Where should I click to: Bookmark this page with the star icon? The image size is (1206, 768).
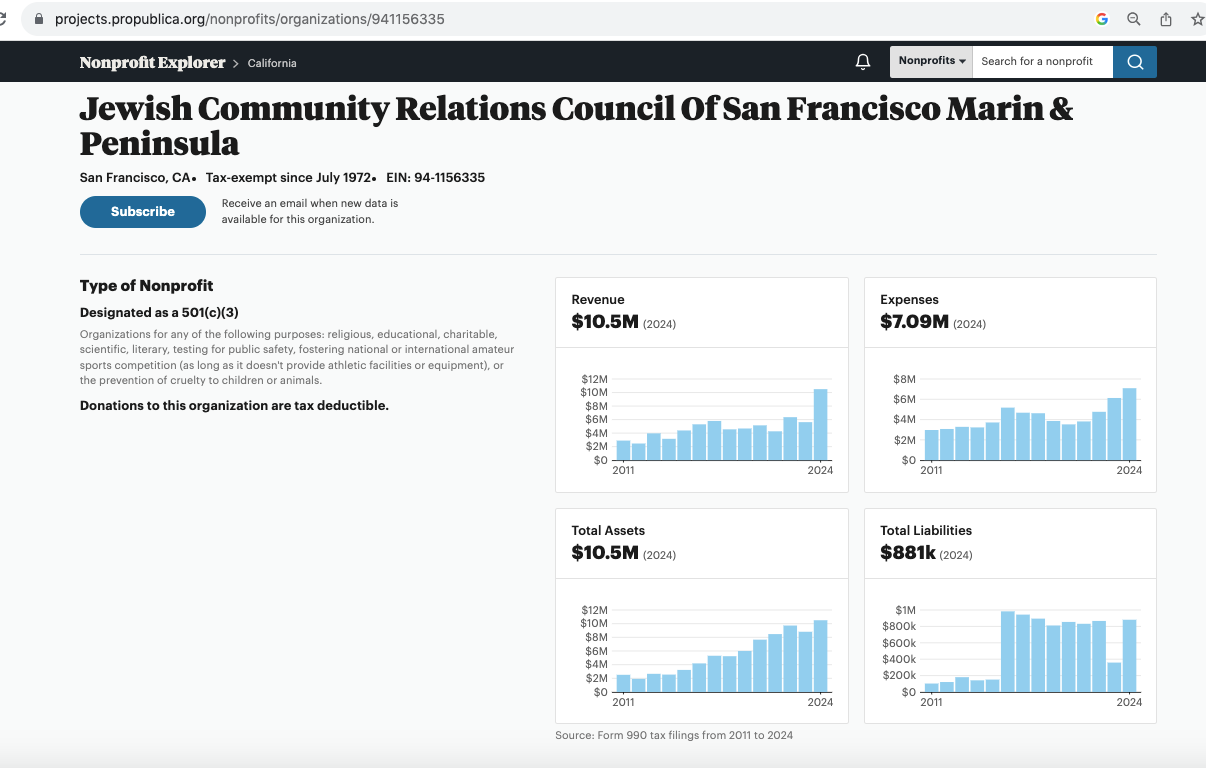1197,19
